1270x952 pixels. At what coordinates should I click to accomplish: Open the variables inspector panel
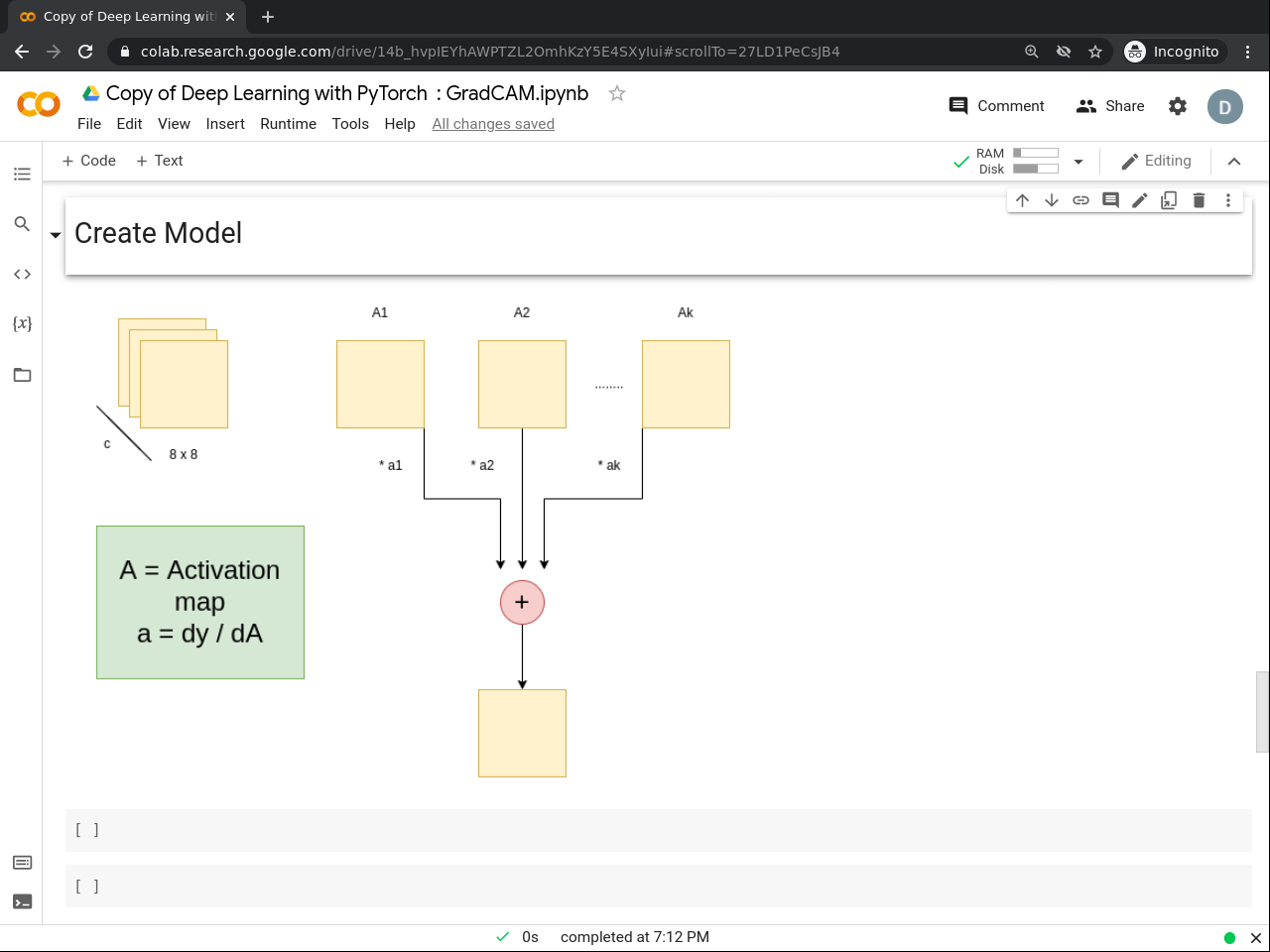point(22,323)
